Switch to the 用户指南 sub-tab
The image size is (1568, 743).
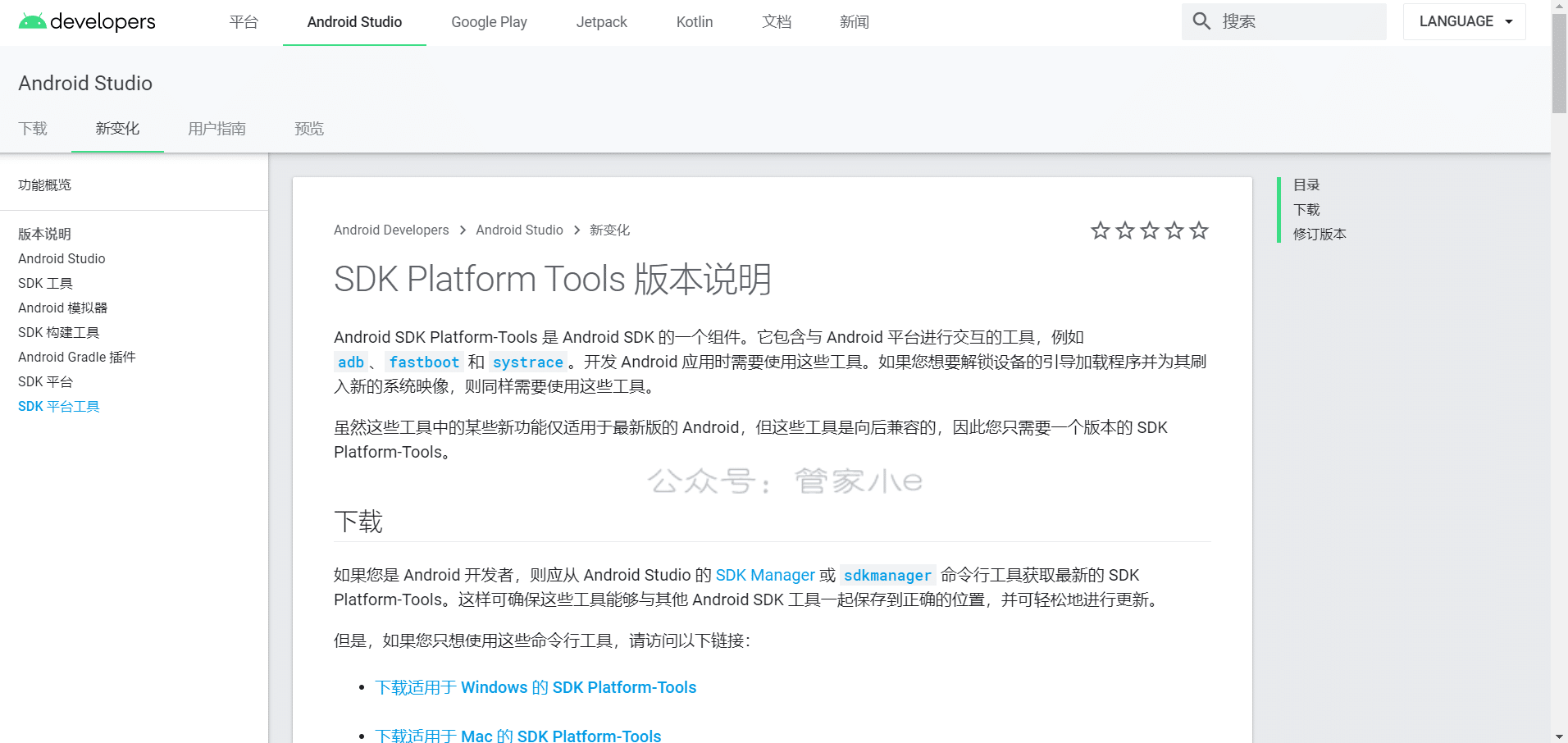[217, 129]
